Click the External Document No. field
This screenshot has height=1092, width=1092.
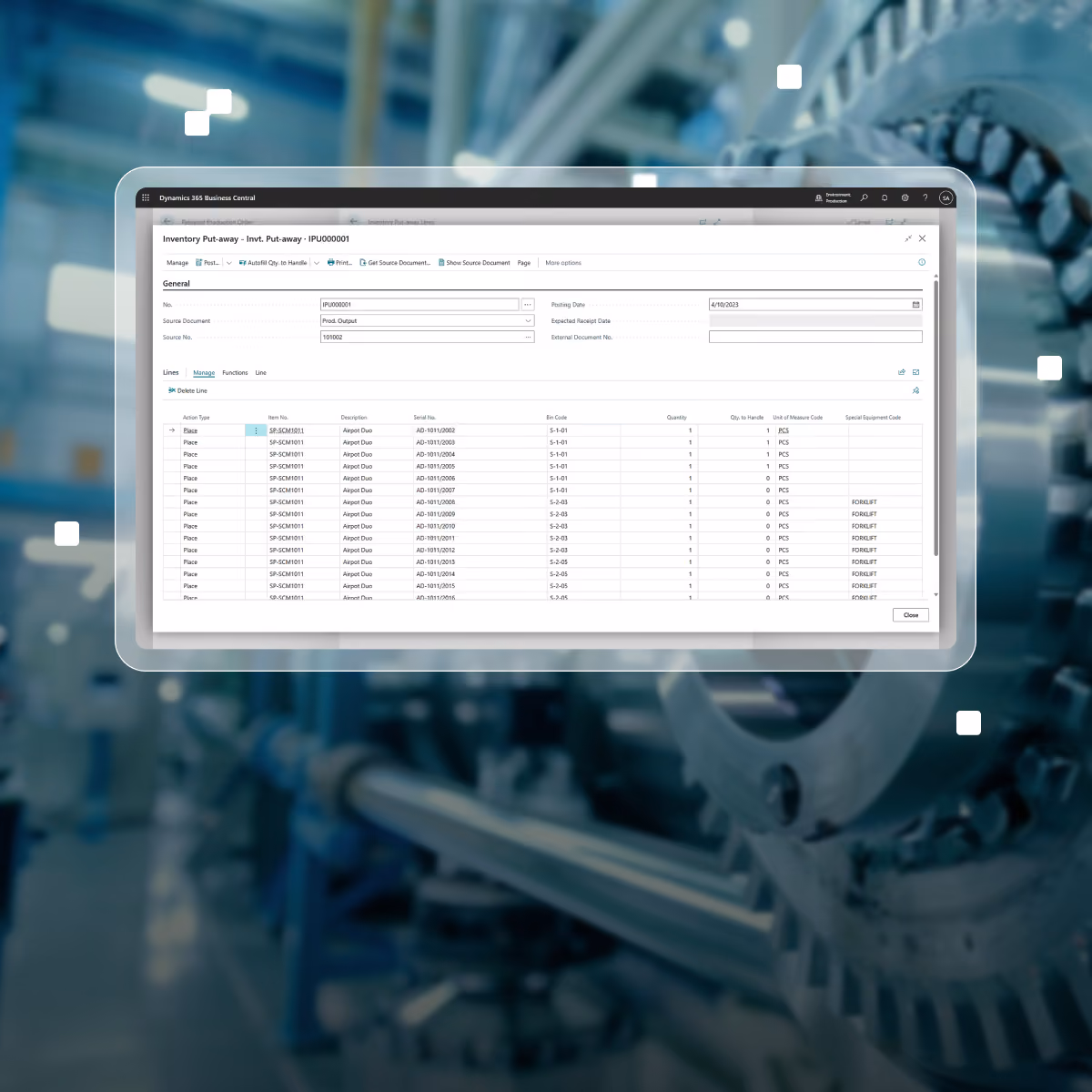[815, 337]
